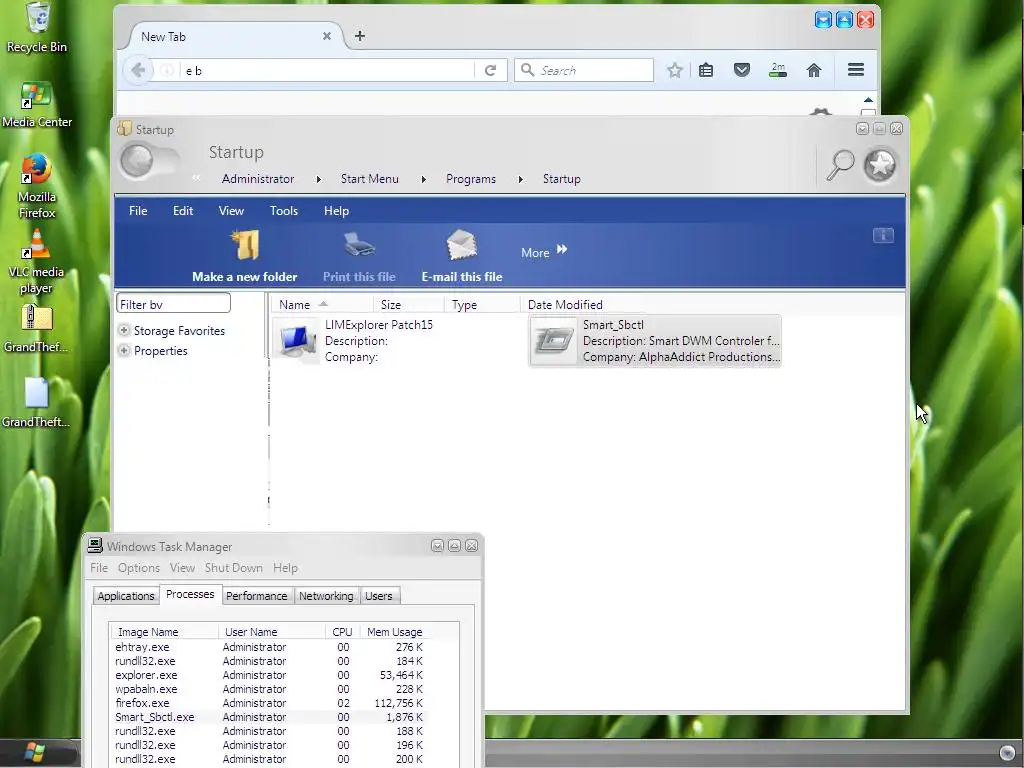Open Options menu in Task Manager

(138, 568)
